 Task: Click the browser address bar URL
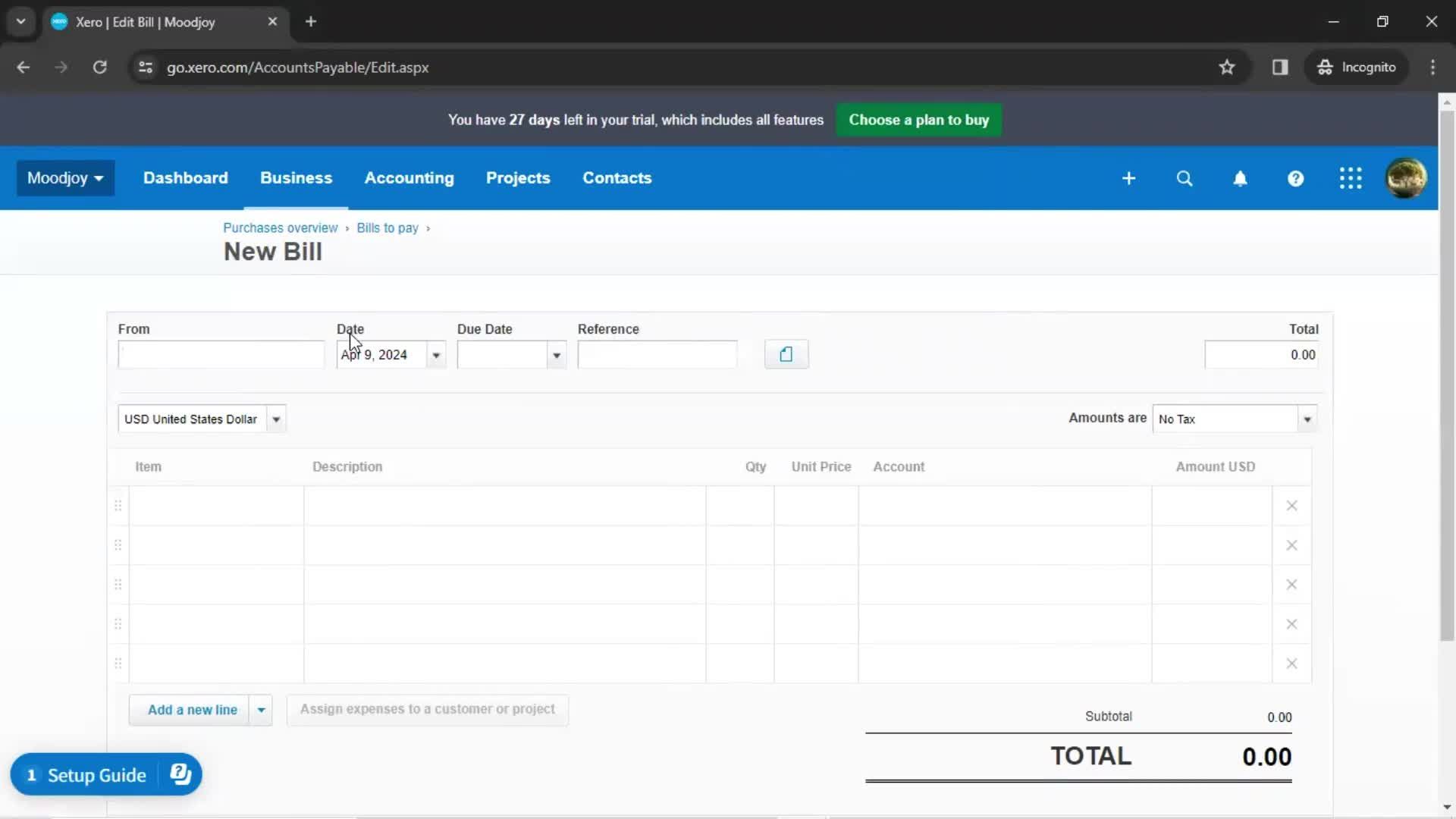pyautogui.click(x=298, y=67)
